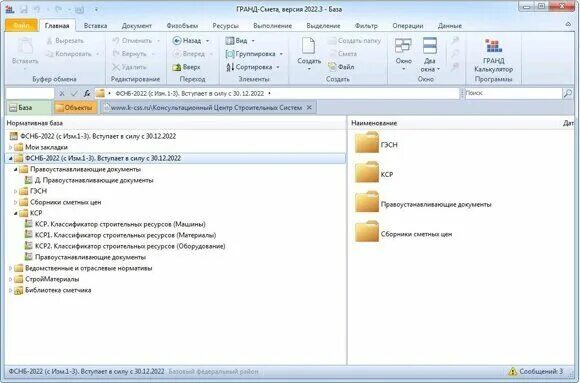Launch ГРАНД Калькулятор program
The image size is (580, 383).
[493, 56]
